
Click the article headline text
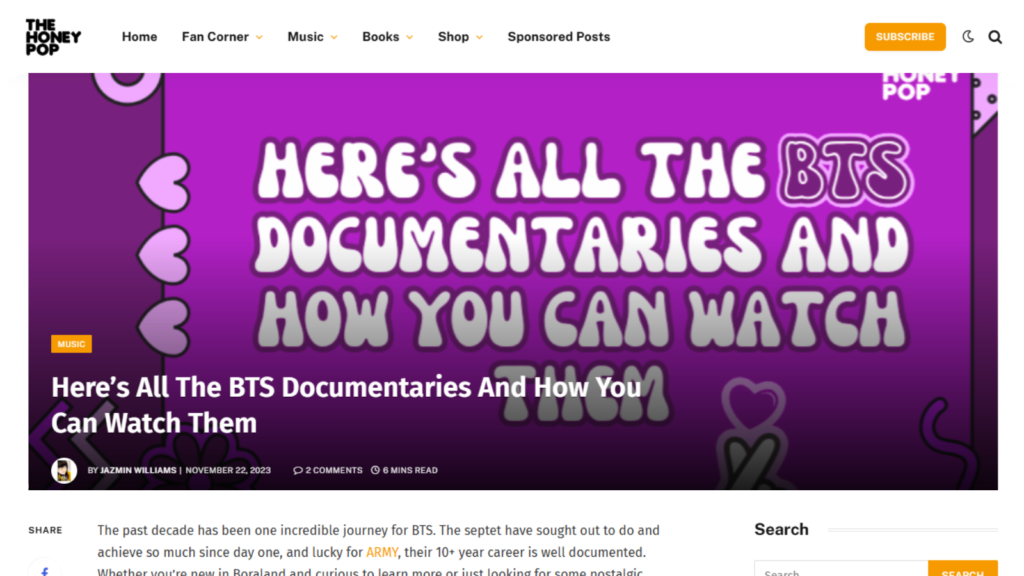(346, 405)
